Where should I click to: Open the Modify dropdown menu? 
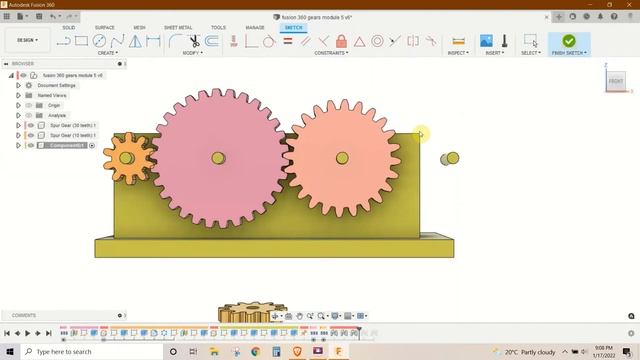tap(192, 53)
